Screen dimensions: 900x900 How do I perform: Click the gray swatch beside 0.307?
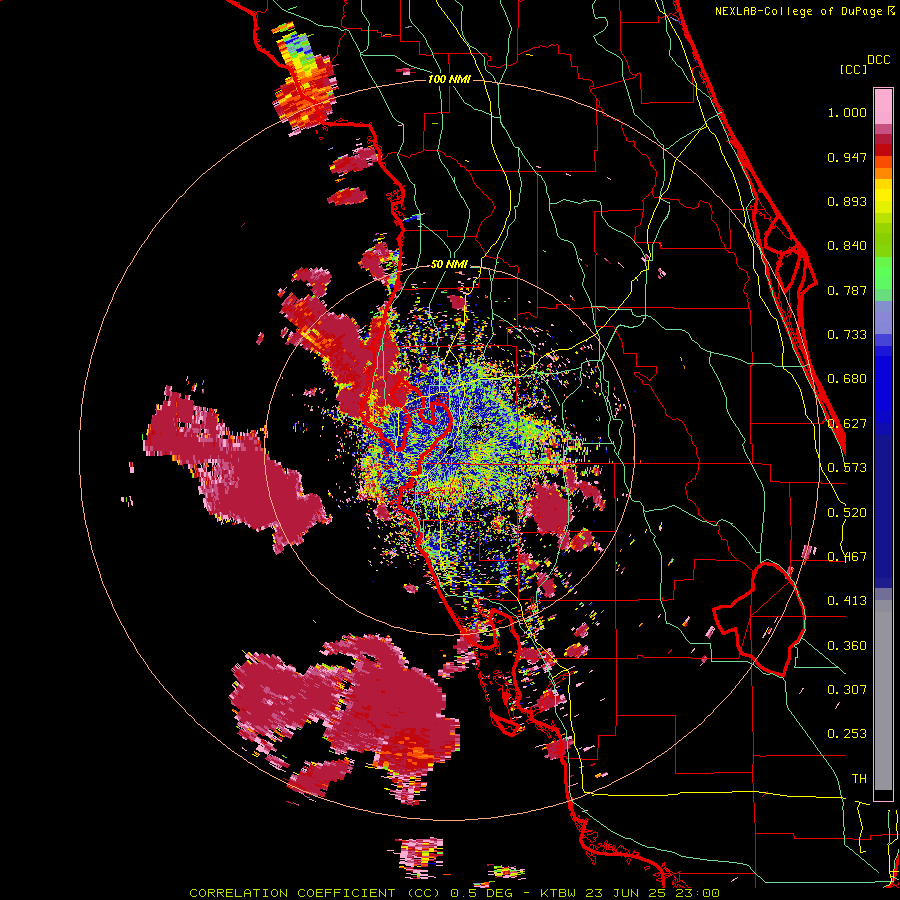tap(883, 695)
